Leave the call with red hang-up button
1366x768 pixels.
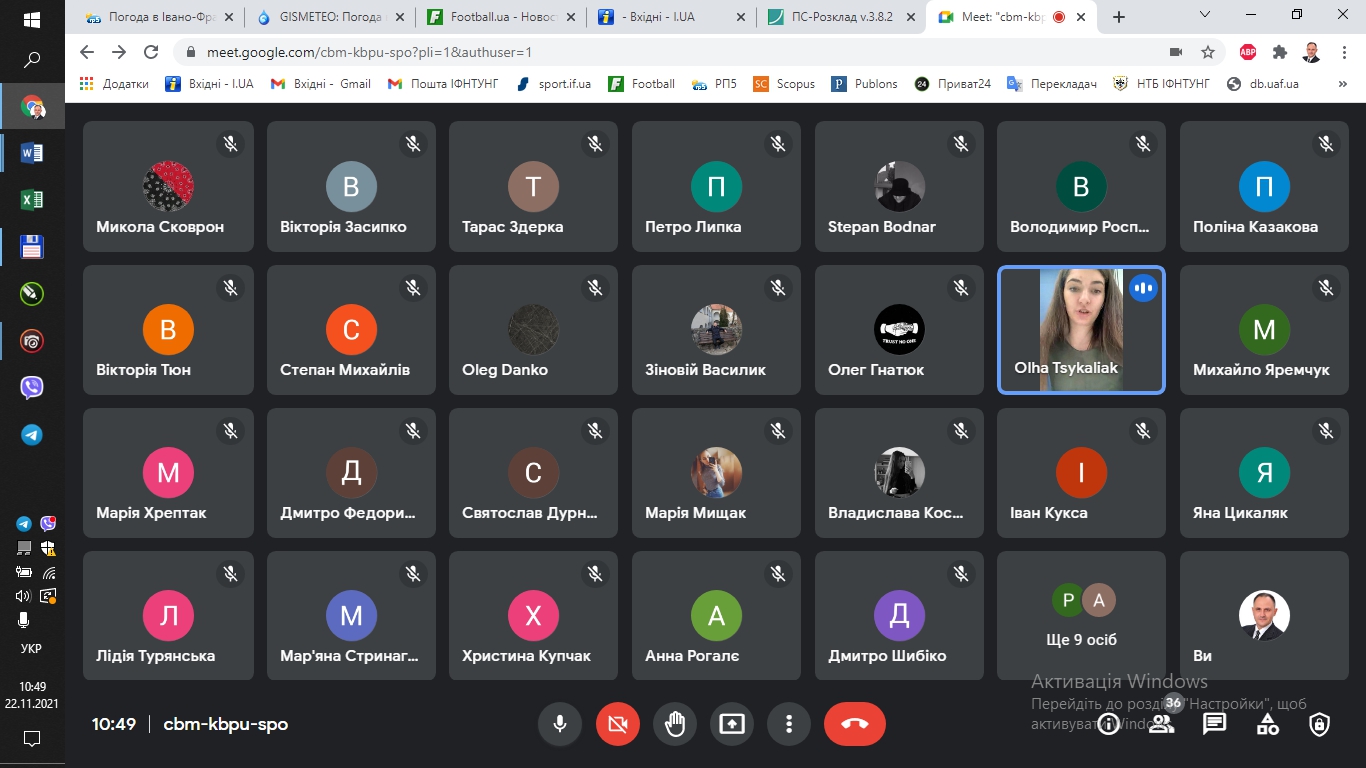[854, 724]
